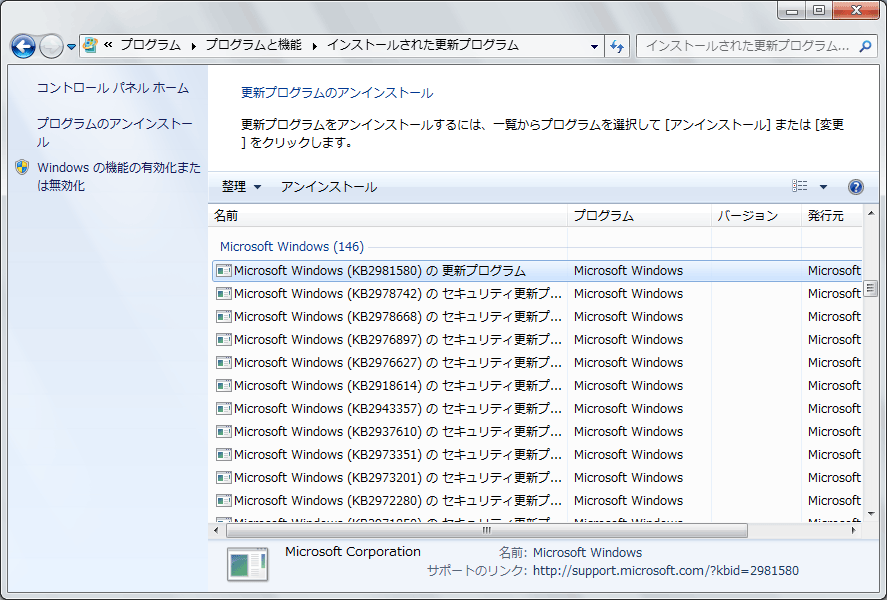Select the KB2973201 security update row
The width and height of the screenshot is (887, 600).
coord(537,478)
